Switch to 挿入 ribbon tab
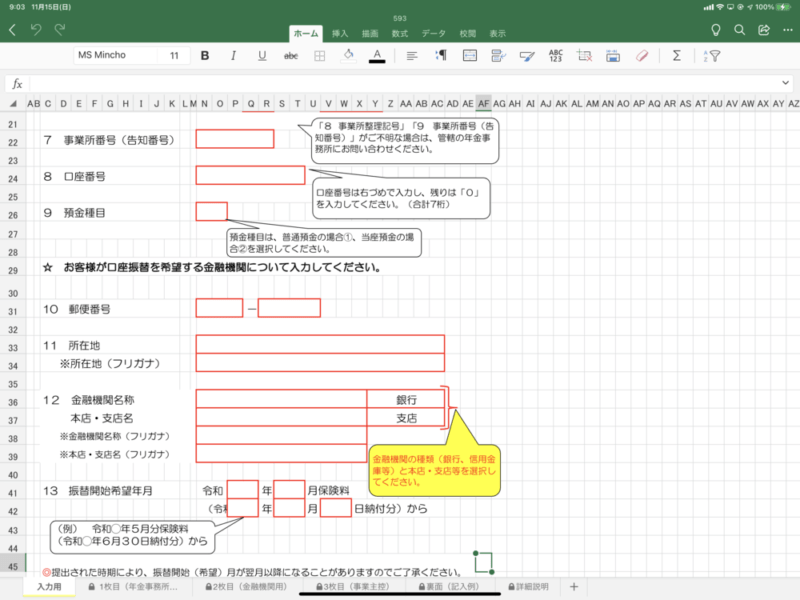Image resolution: width=800 pixels, height=600 pixels. (x=340, y=34)
